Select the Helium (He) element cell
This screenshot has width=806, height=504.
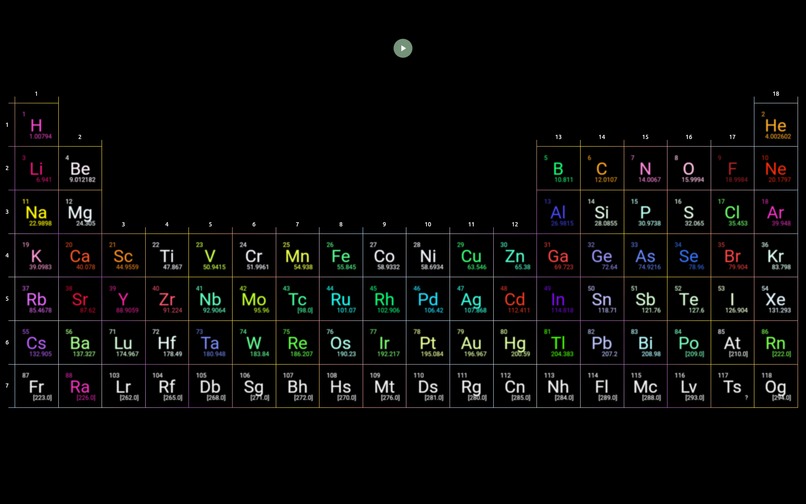click(x=776, y=125)
